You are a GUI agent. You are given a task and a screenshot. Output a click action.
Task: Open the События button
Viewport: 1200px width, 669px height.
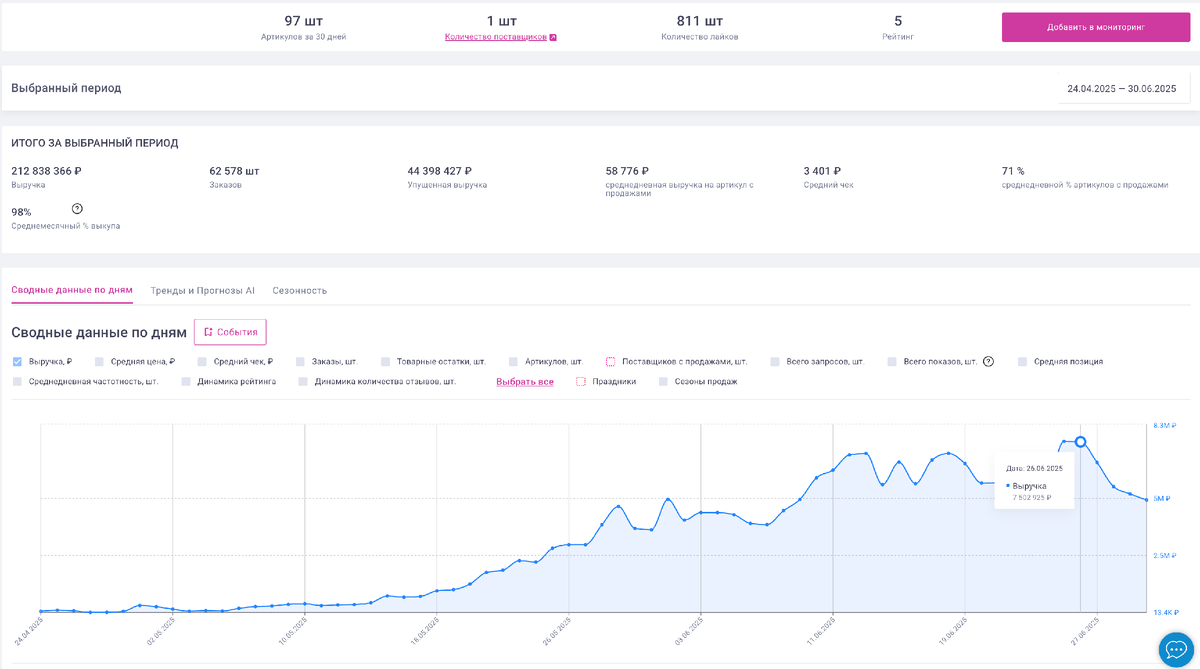coord(230,332)
